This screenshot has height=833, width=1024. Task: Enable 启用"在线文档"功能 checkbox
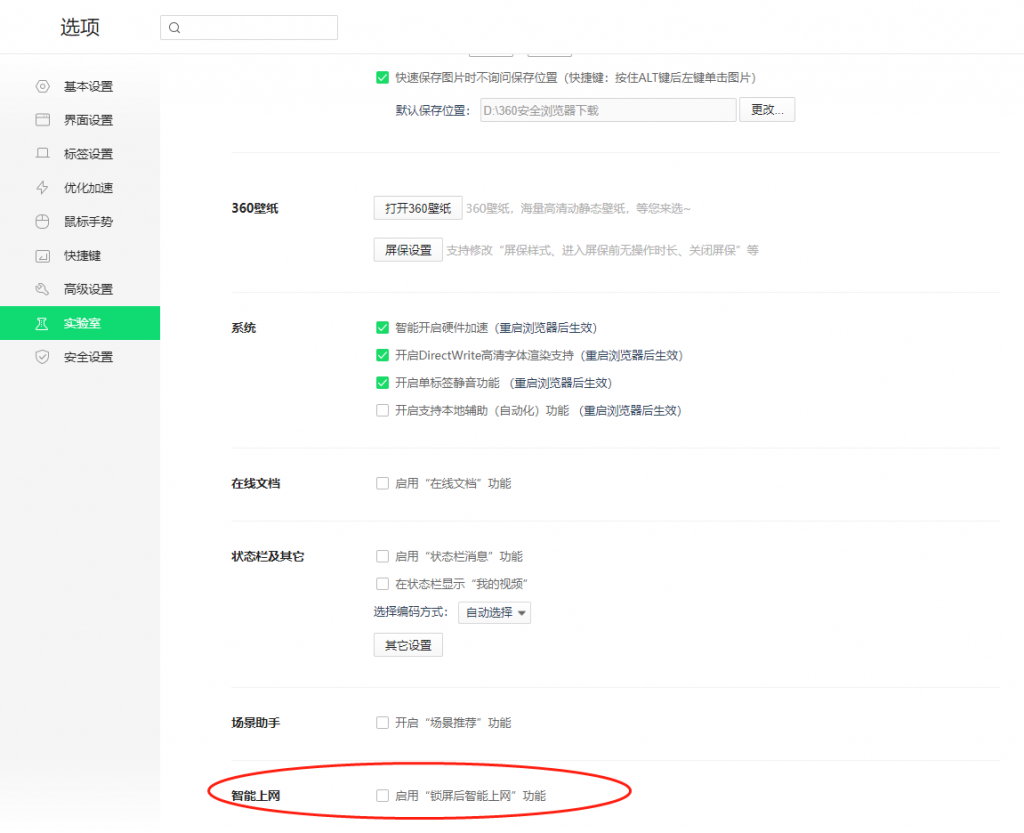pyautogui.click(x=383, y=483)
